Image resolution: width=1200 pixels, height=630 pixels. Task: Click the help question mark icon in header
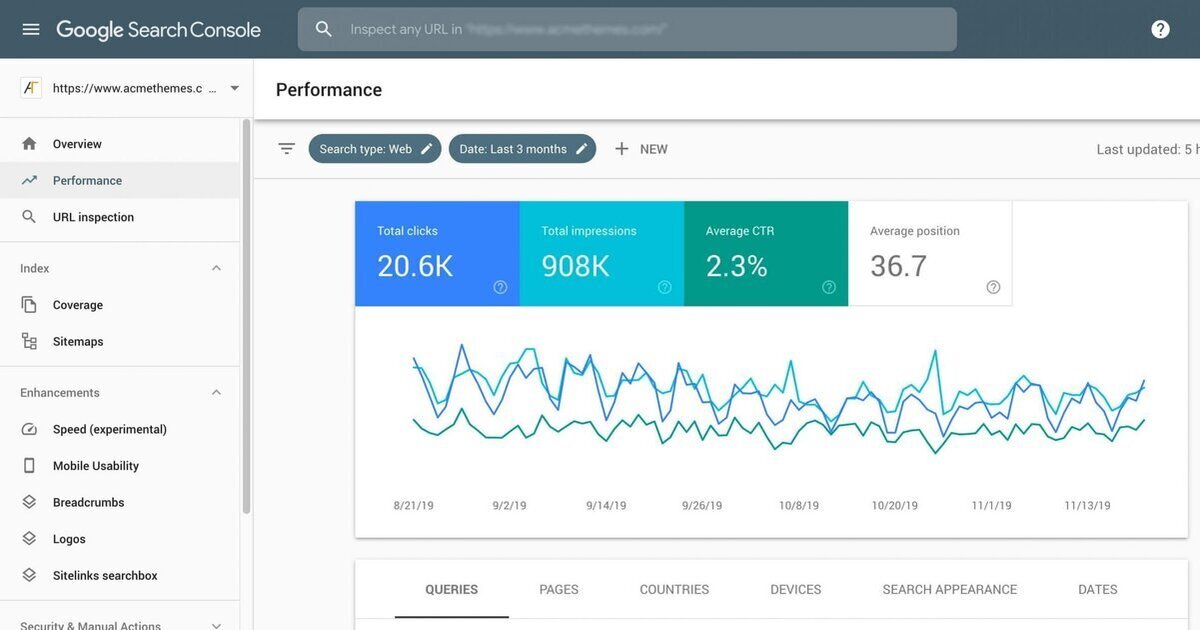click(x=1160, y=30)
